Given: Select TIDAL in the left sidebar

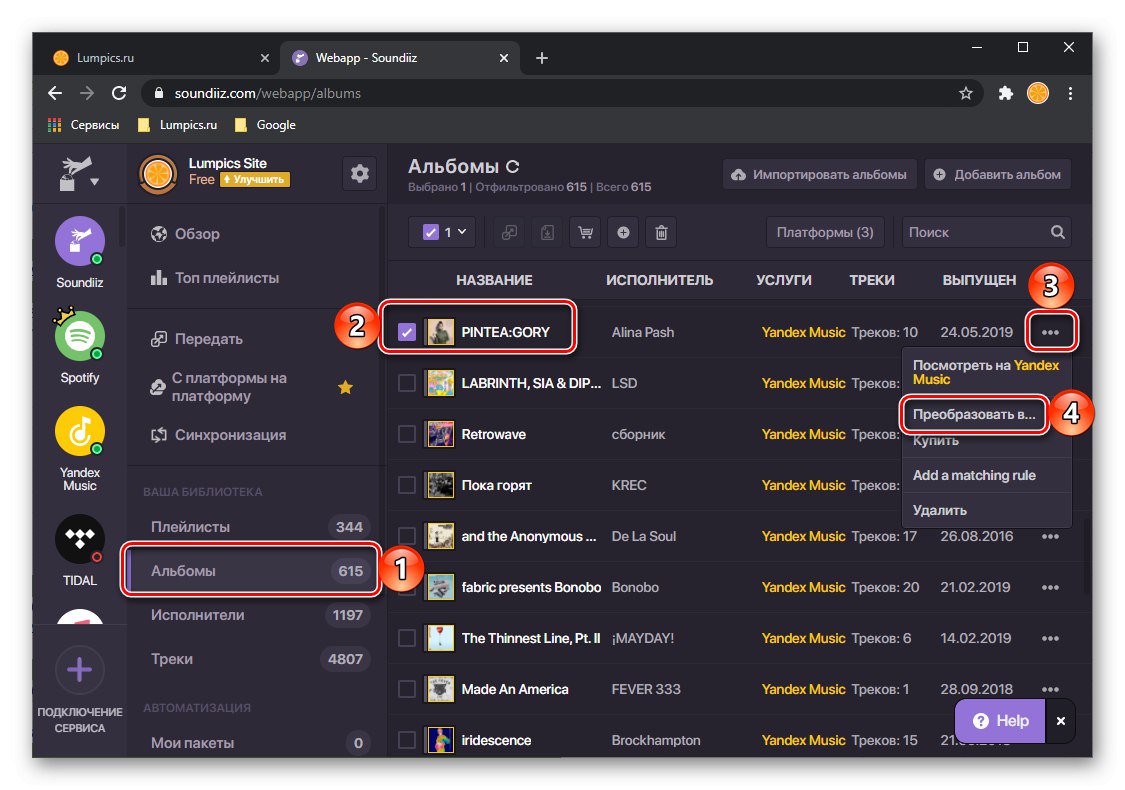Looking at the screenshot, I should [79, 540].
